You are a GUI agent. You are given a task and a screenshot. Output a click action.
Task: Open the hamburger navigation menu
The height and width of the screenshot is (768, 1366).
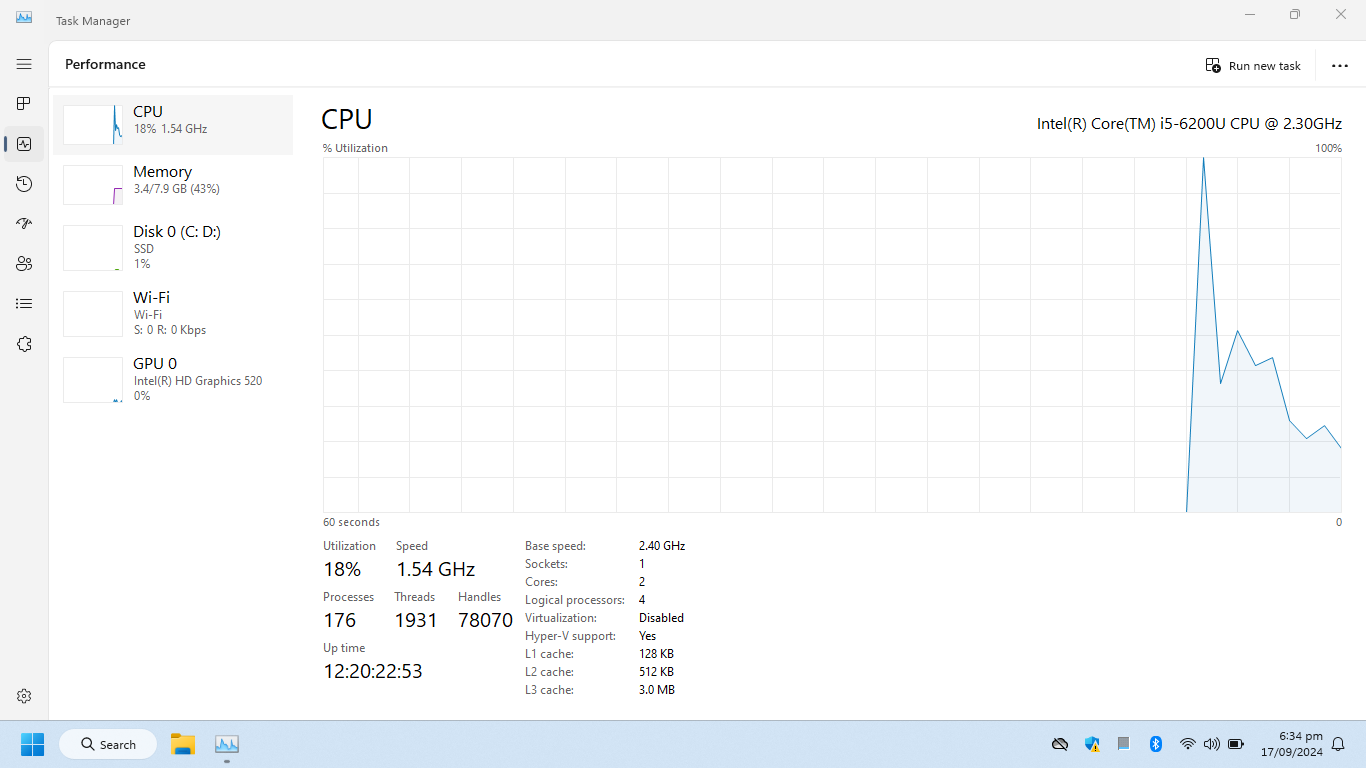point(24,64)
